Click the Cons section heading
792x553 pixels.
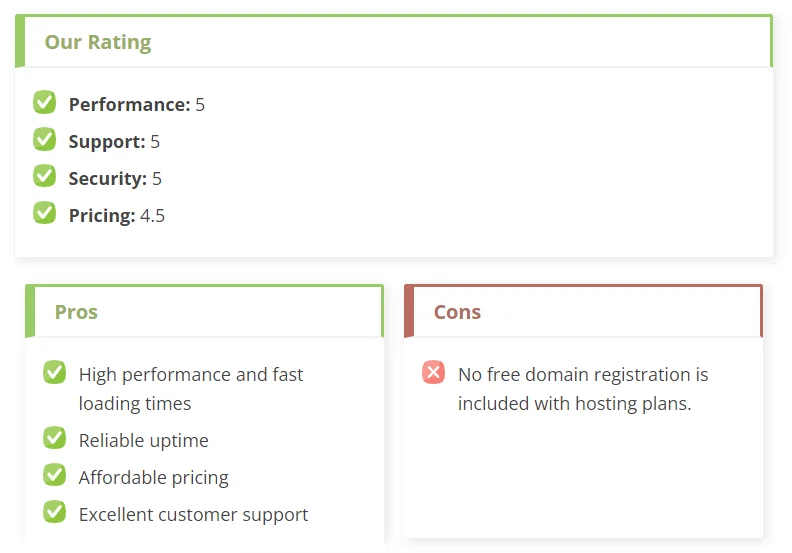457,312
